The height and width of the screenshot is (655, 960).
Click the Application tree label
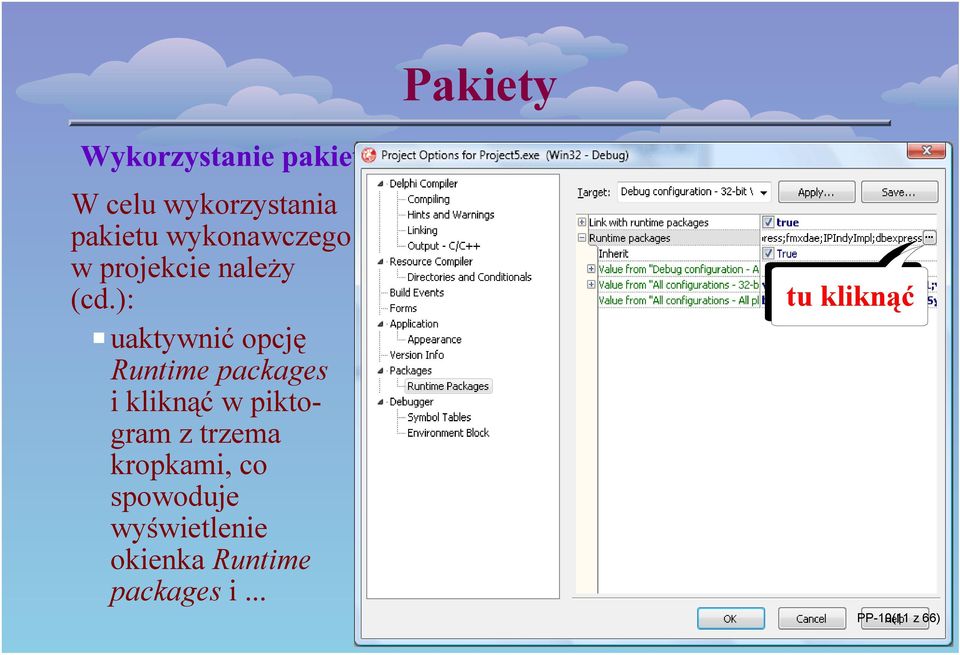414,324
